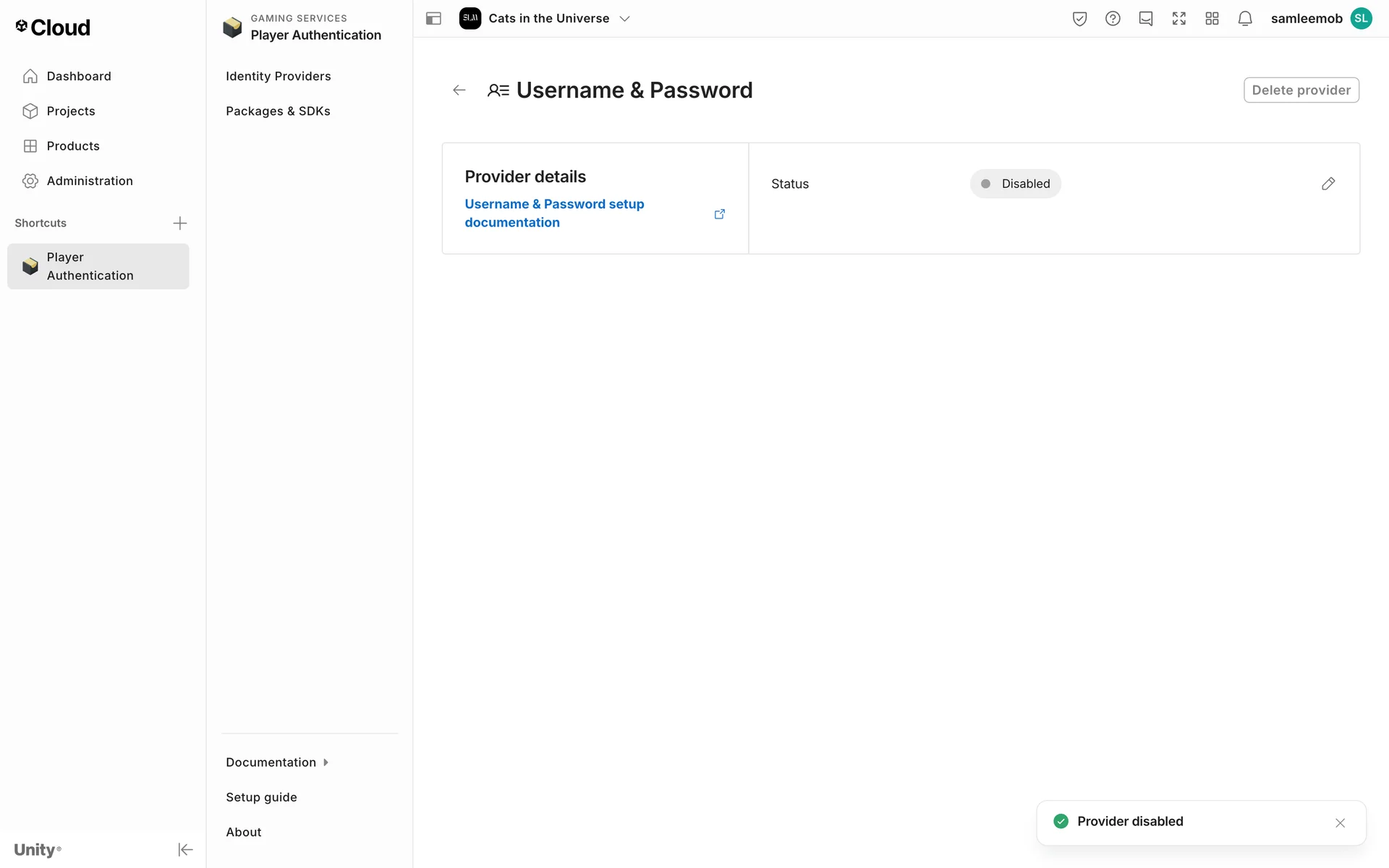The width and height of the screenshot is (1389, 868).
Task: Expand the Cats in the Universe project dropdown
Action: [x=624, y=19]
